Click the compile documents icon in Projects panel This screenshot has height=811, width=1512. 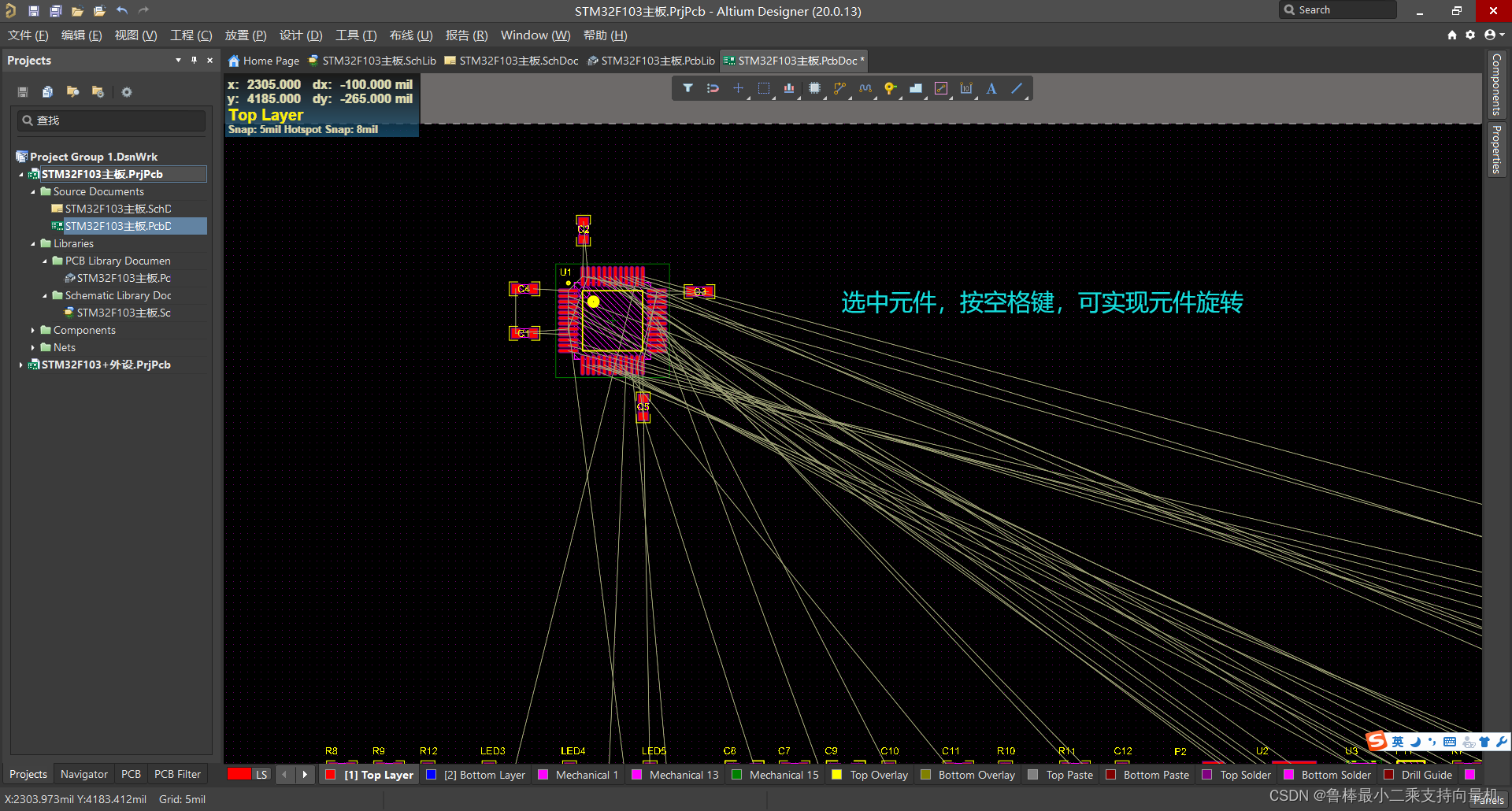47,92
